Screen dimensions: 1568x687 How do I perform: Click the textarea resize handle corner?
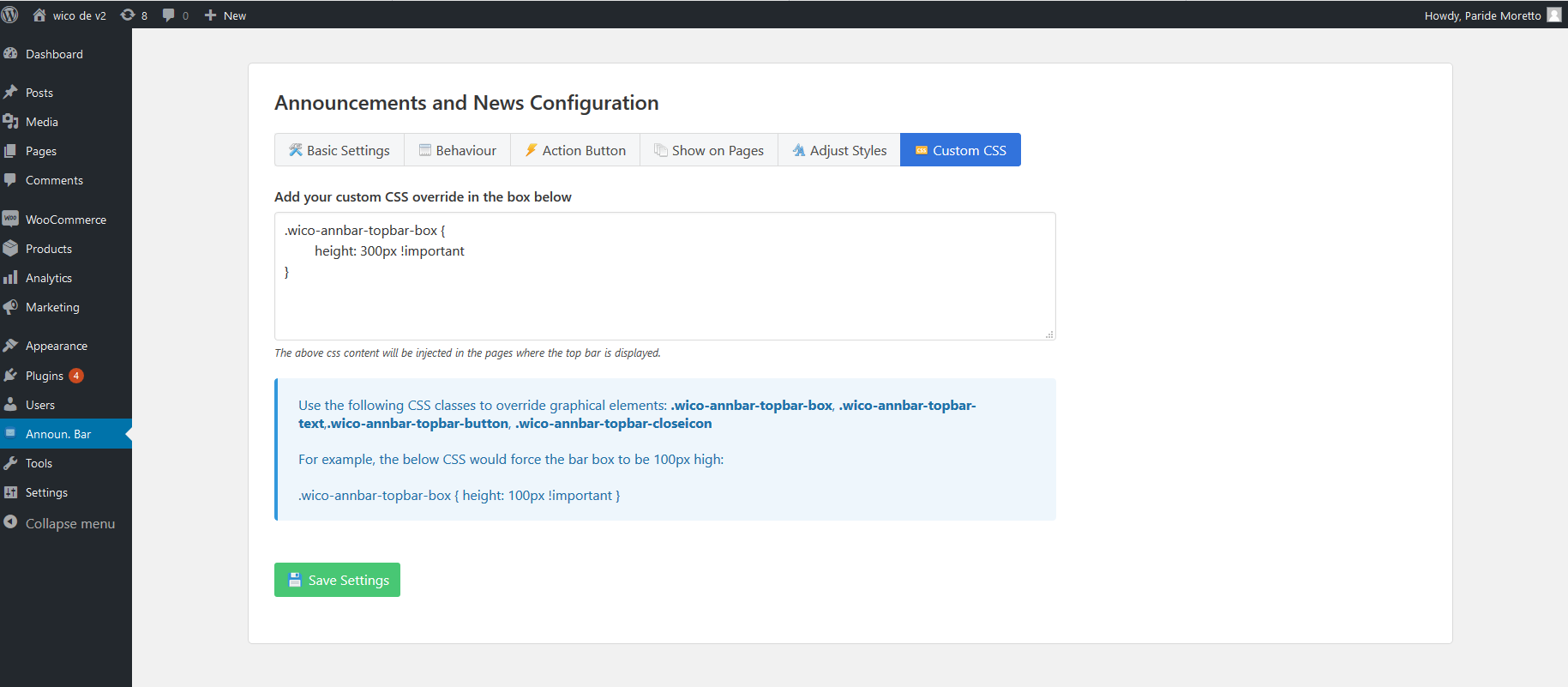1049,334
